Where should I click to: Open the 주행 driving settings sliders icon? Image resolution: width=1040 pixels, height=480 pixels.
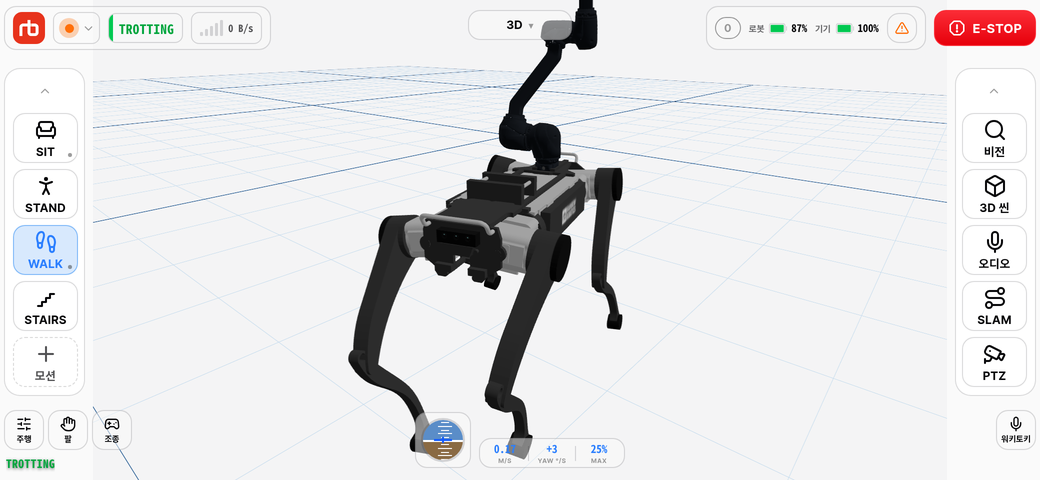24,430
